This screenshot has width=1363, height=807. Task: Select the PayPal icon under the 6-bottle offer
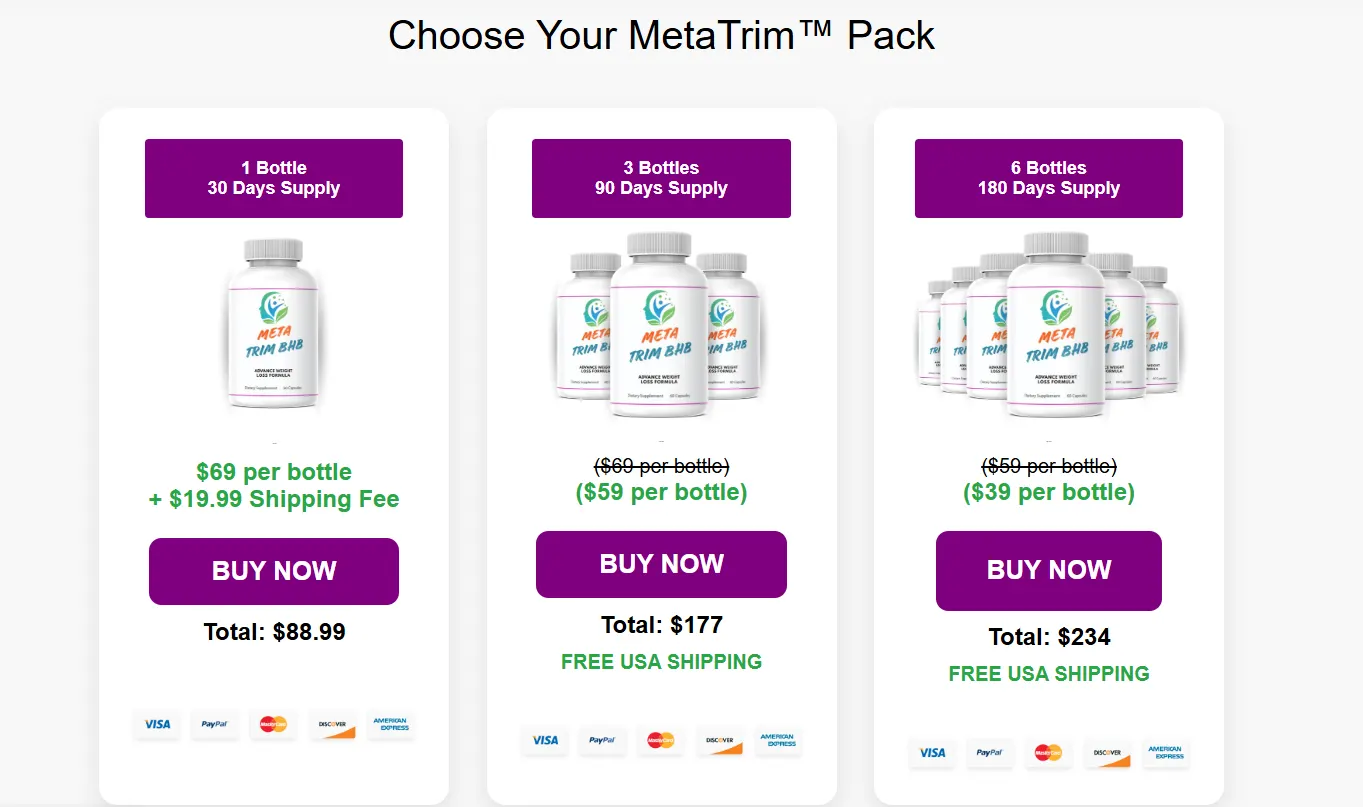click(990, 755)
